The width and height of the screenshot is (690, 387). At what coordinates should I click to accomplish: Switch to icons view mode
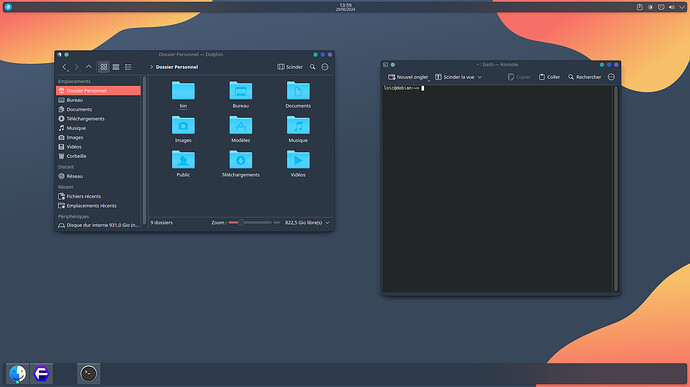pos(104,67)
